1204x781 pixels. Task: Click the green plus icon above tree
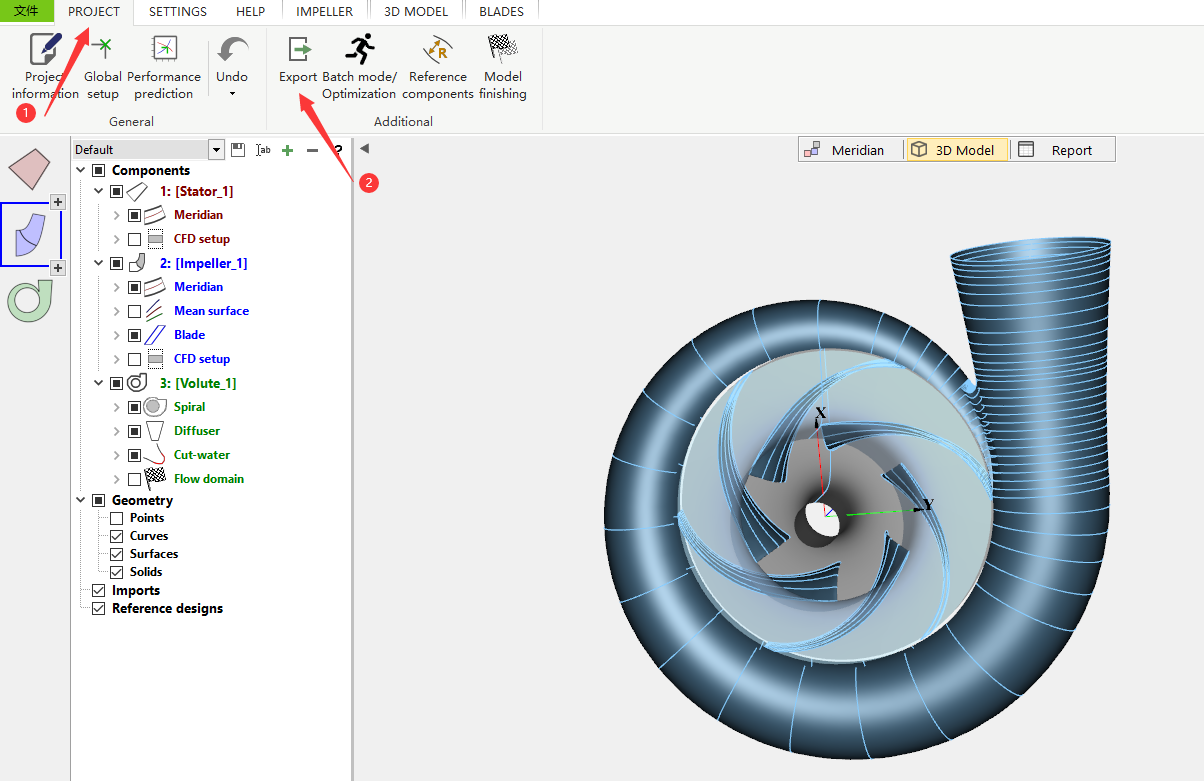[x=287, y=150]
